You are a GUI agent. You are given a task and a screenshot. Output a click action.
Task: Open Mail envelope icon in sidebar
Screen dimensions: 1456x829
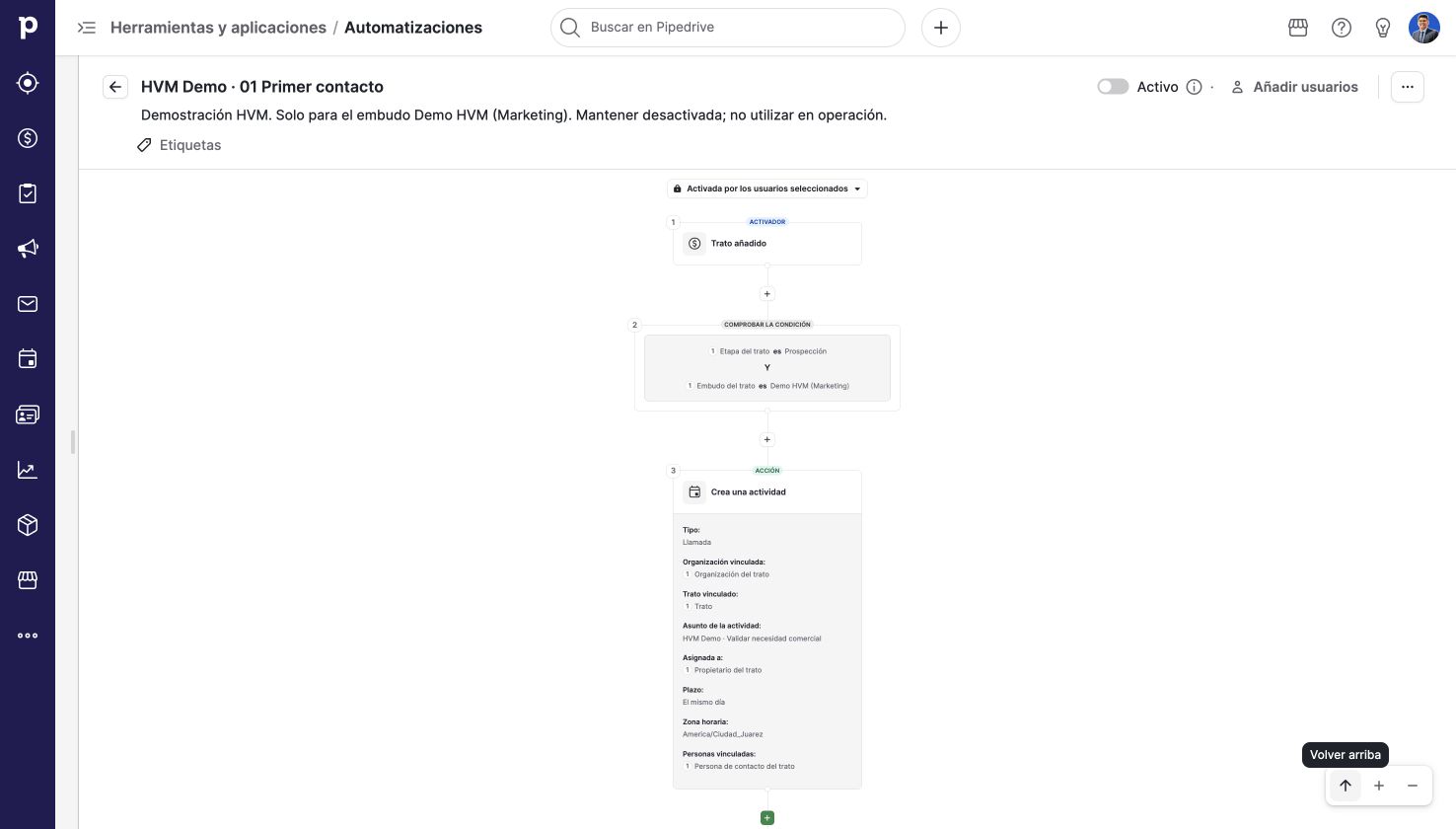pyautogui.click(x=28, y=304)
